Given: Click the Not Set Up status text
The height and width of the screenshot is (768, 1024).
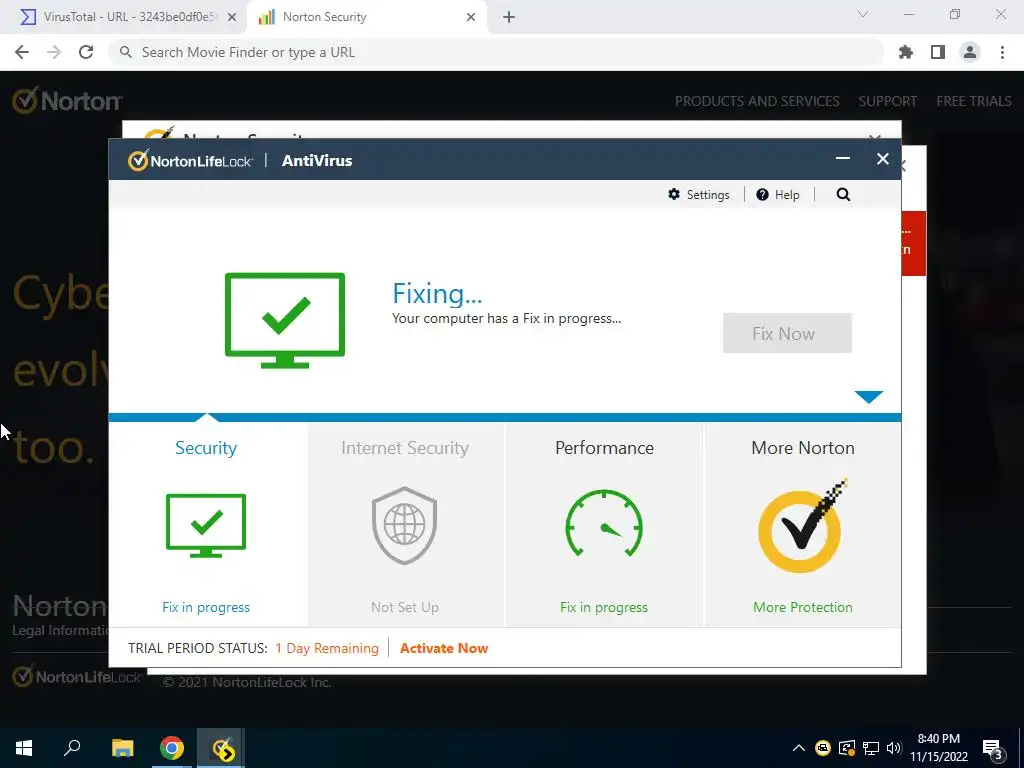Looking at the screenshot, I should (405, 607).
